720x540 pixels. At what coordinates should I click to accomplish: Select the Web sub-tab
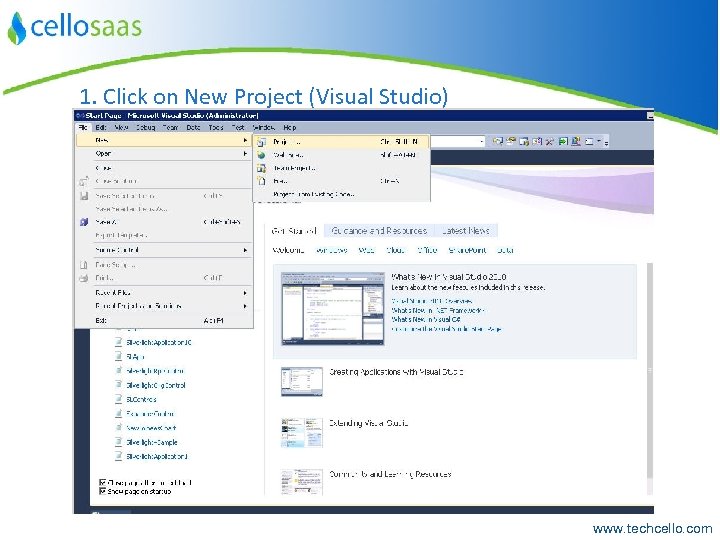tap(366, 250)
